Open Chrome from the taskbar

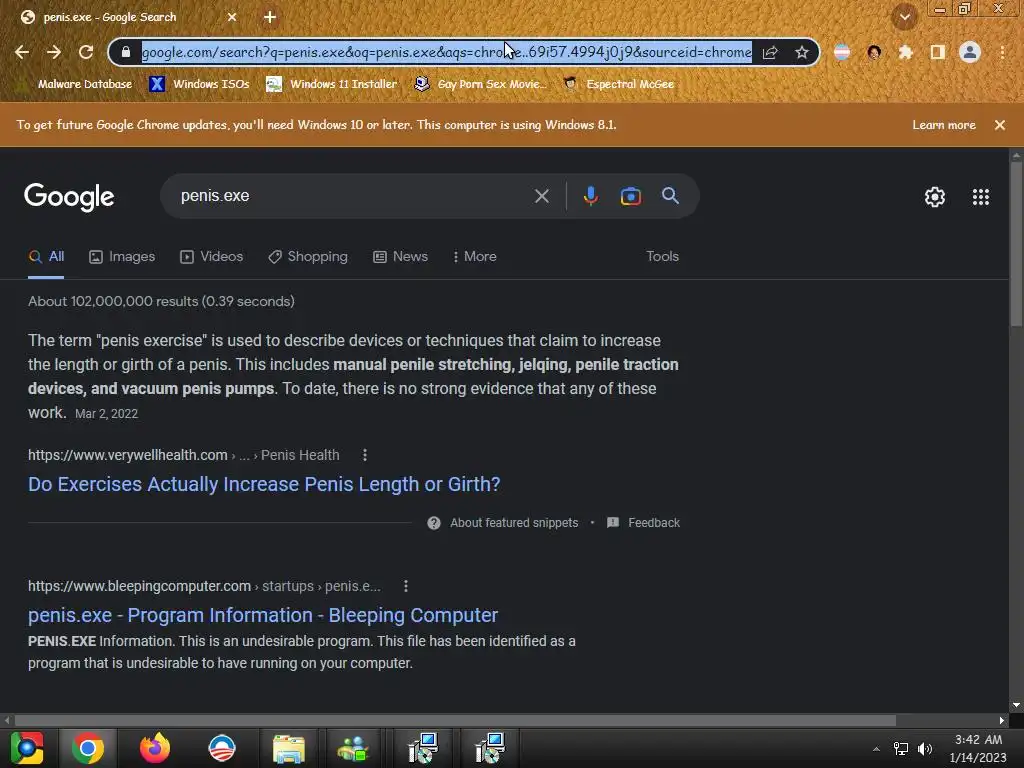(88, 748)
